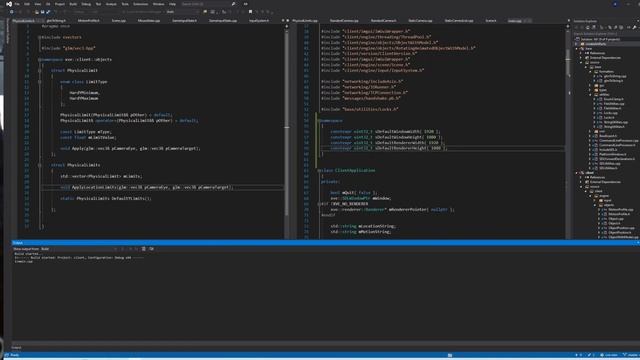Collapse the base project node
The height and width of the screenshot is (360, 640).
(x=577, y=49)
